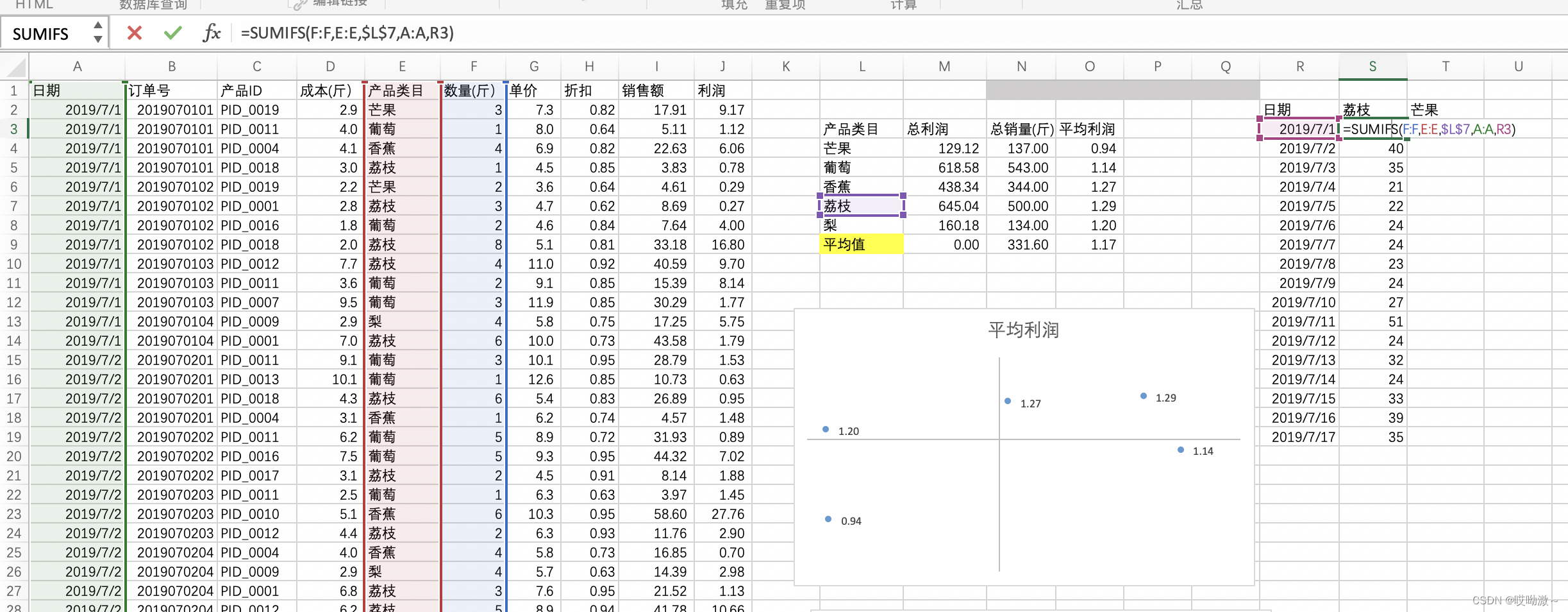Click the 折扣 header cell

[x=589, y=90]
